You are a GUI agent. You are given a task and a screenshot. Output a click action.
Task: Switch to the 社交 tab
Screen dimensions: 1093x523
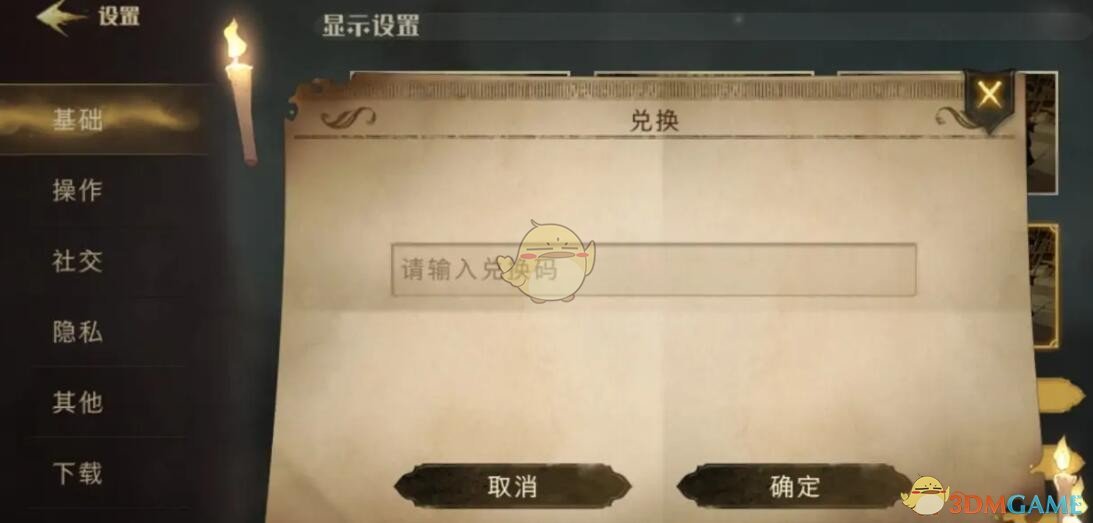(x=77, y=261)
